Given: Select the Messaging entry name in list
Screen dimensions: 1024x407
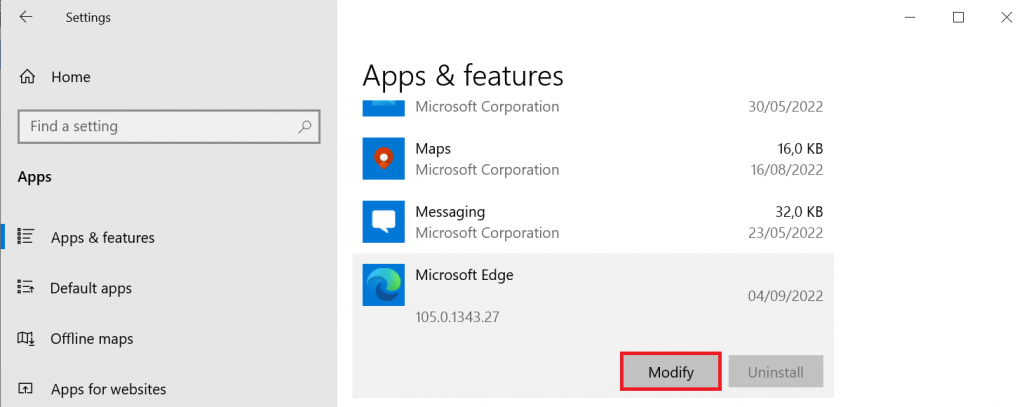Looking at the screenshot, I should 450,212.
